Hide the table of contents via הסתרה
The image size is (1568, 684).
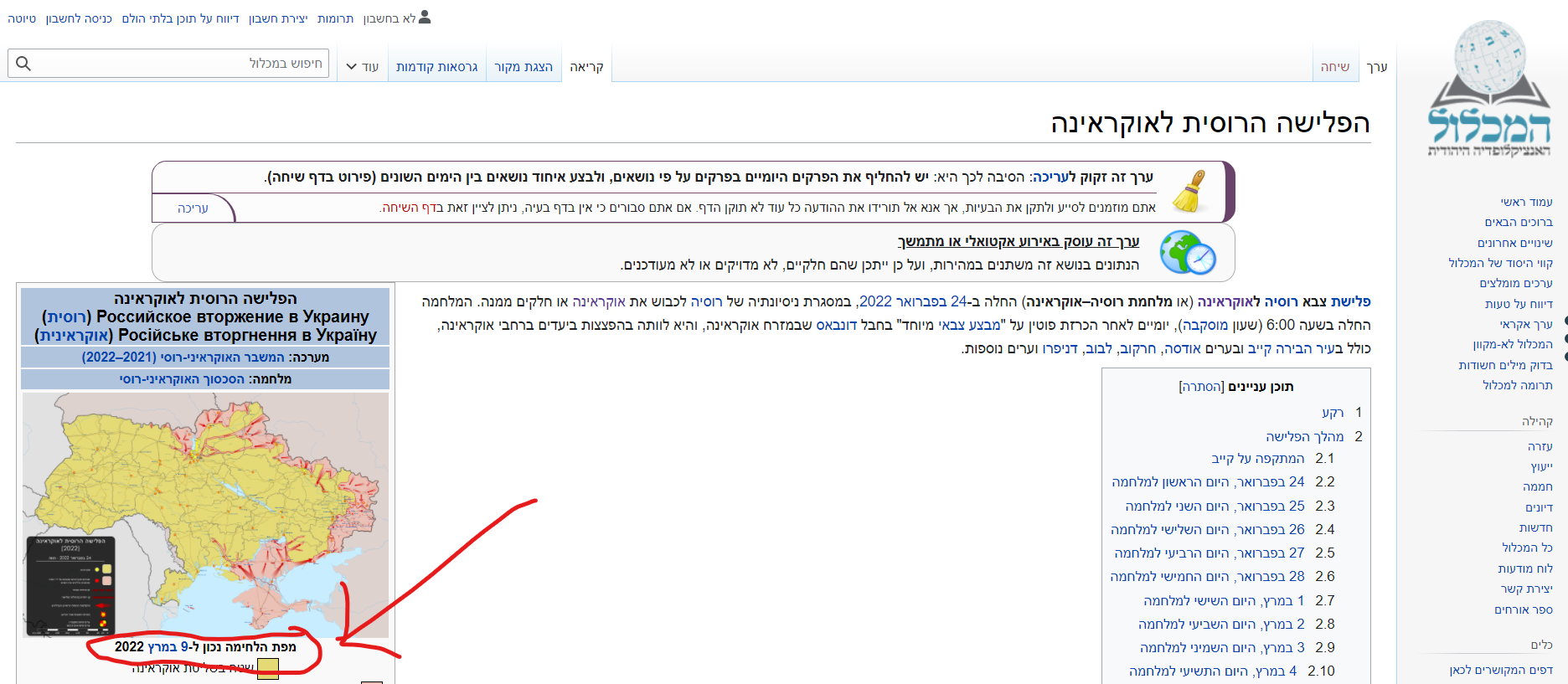[1201, 387]
